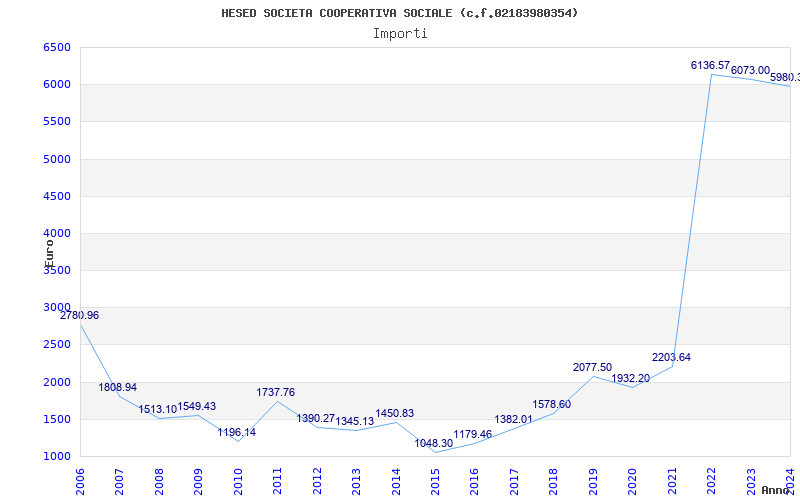
Task: Click the 2022 x-axis year label
Action: [x=711, y=481]
